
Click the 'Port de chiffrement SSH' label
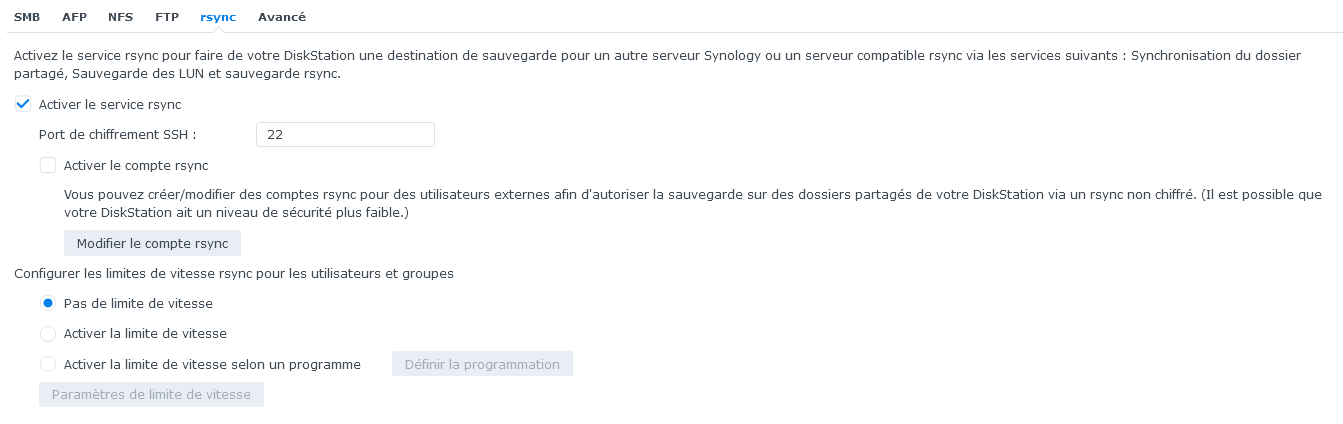[118, 135]
